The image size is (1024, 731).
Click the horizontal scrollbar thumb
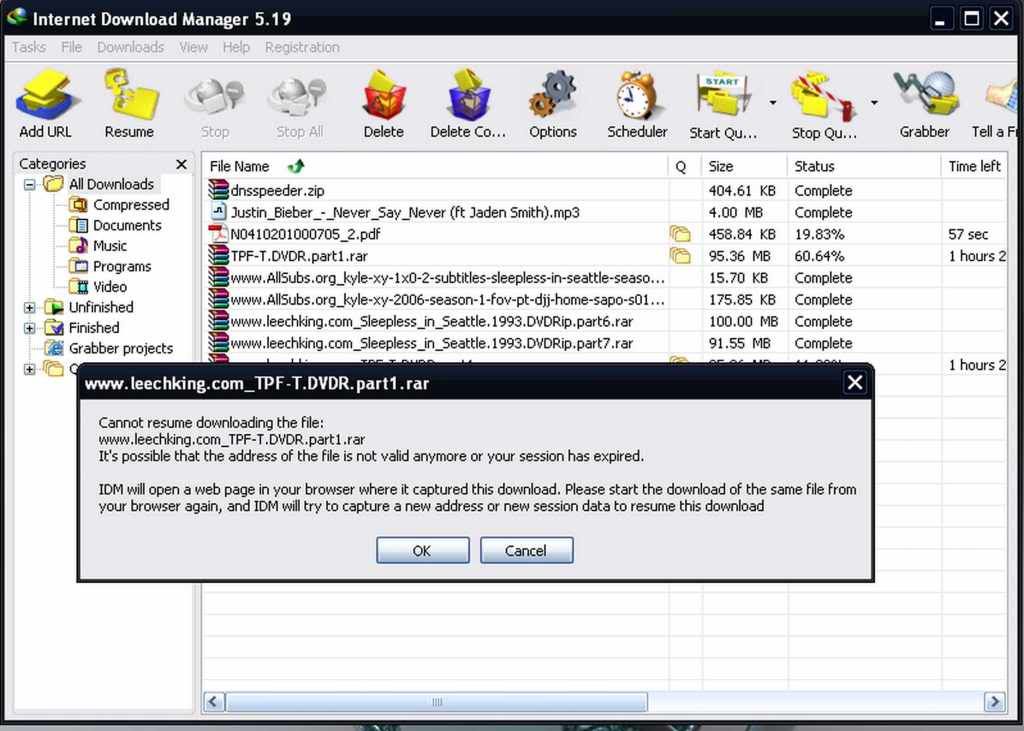tap(437, 702)
